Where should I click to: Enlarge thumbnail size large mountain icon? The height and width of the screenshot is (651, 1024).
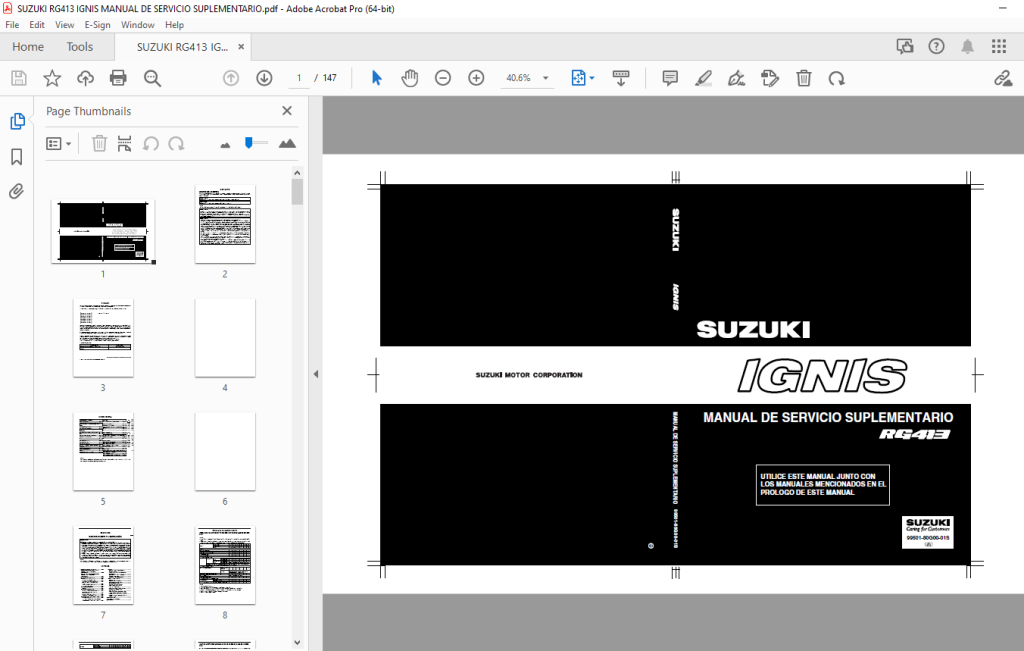pyautogui.click(x=287, y=144)
